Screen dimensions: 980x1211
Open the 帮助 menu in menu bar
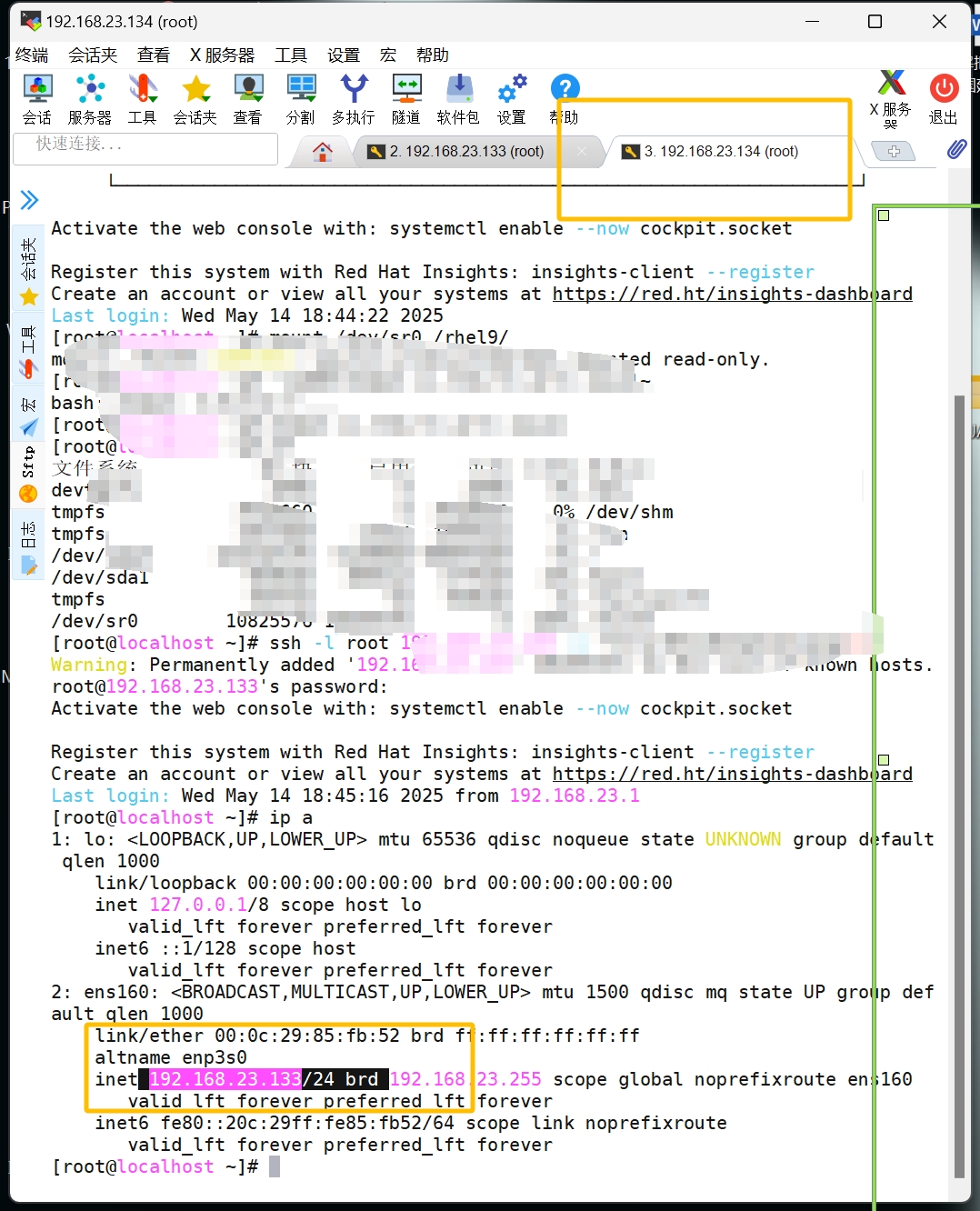pos(433,55)
